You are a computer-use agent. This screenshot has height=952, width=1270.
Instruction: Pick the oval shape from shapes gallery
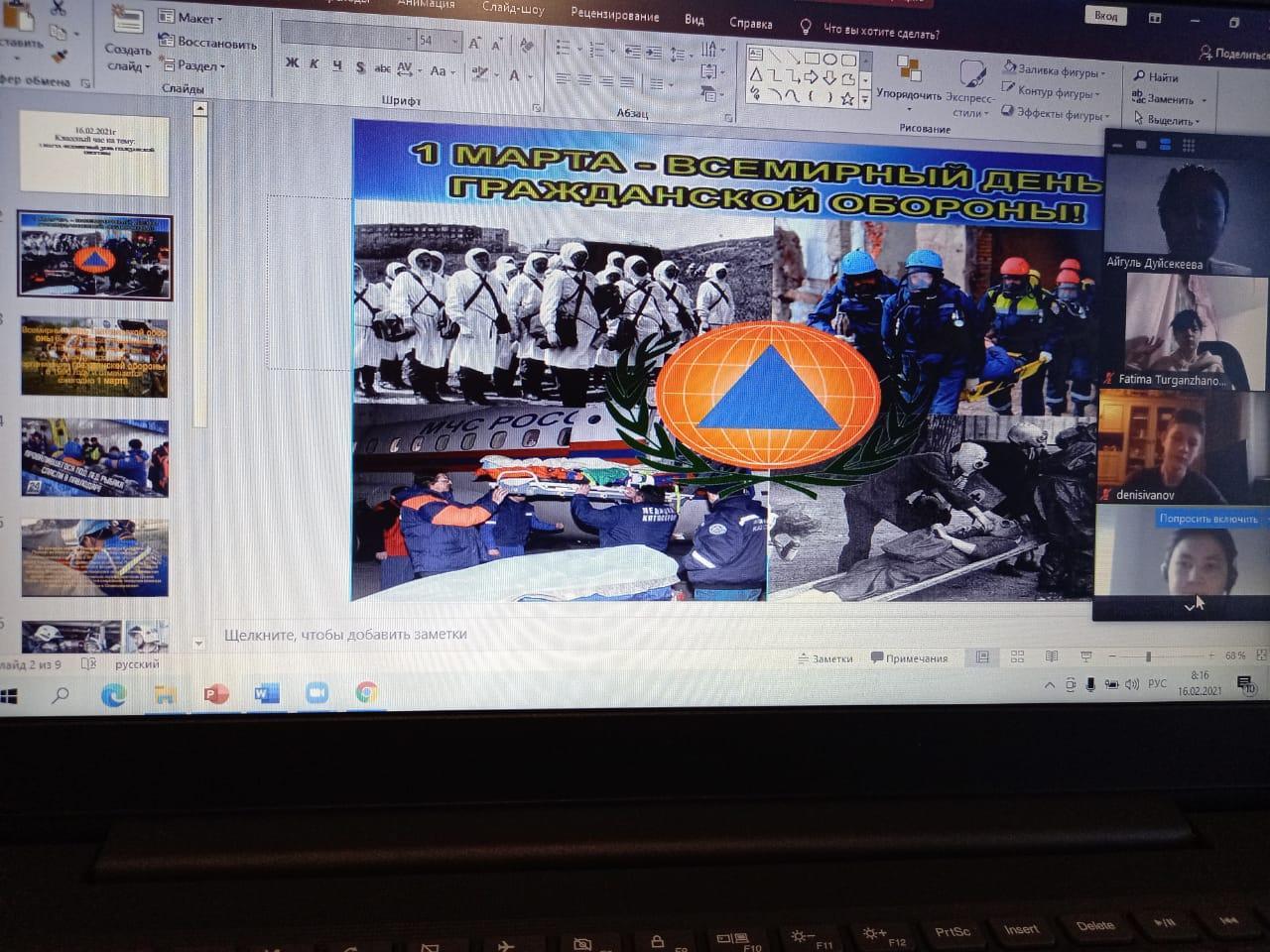(829, 59)
